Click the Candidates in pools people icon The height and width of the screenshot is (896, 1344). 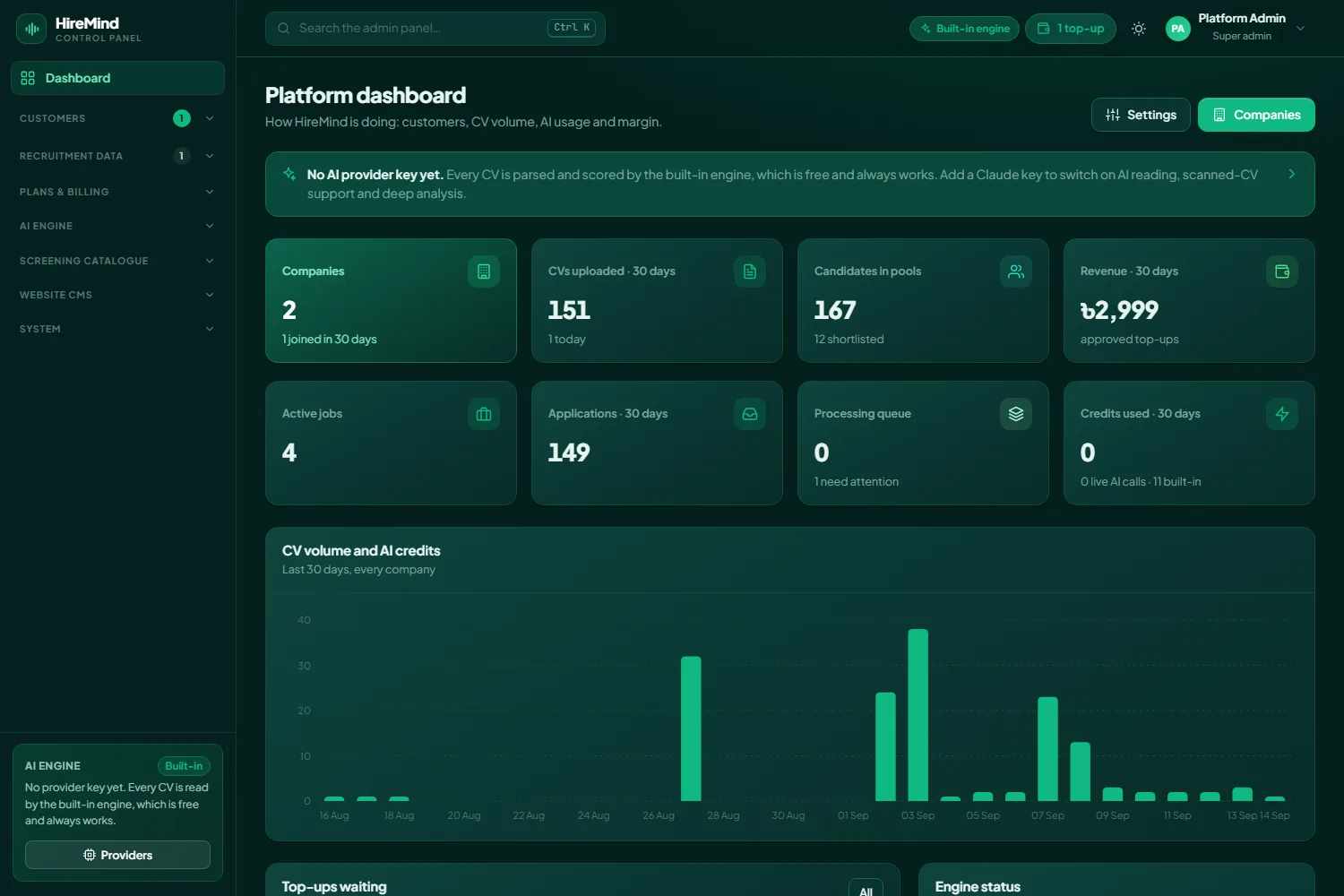(1016, 271)
